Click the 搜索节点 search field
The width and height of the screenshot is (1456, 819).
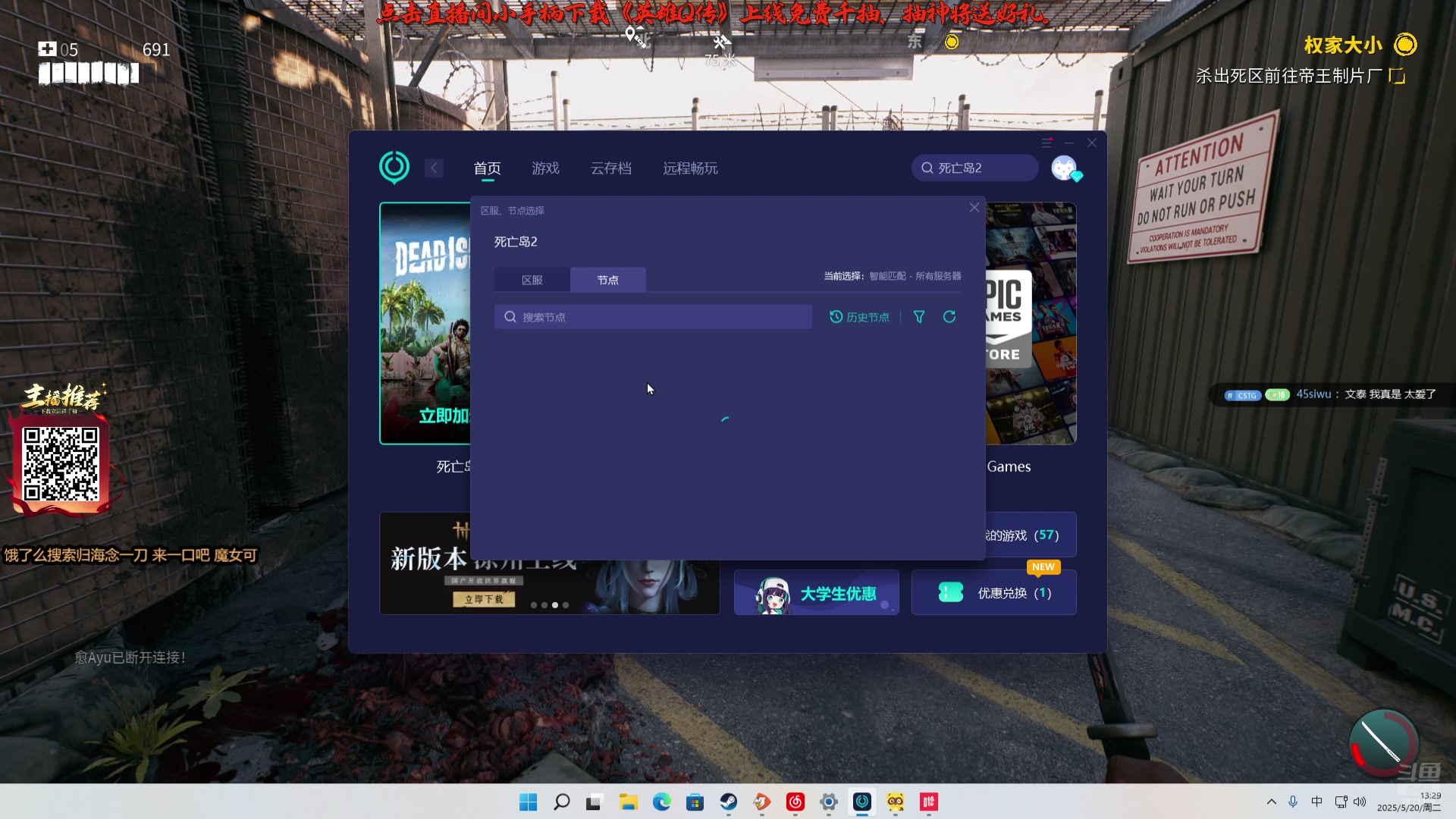653,317
